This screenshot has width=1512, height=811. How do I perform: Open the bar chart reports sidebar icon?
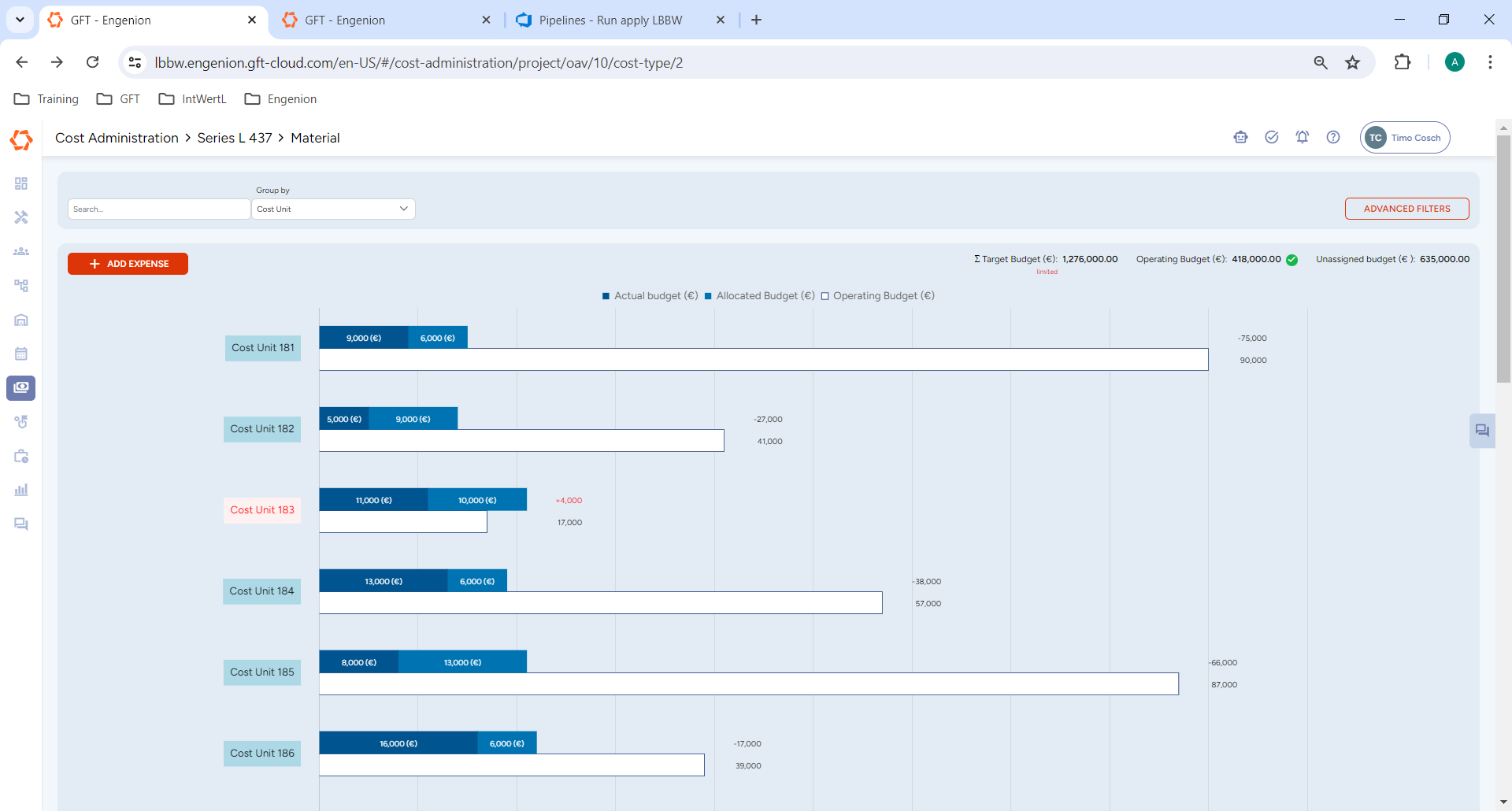click(21, 490)
